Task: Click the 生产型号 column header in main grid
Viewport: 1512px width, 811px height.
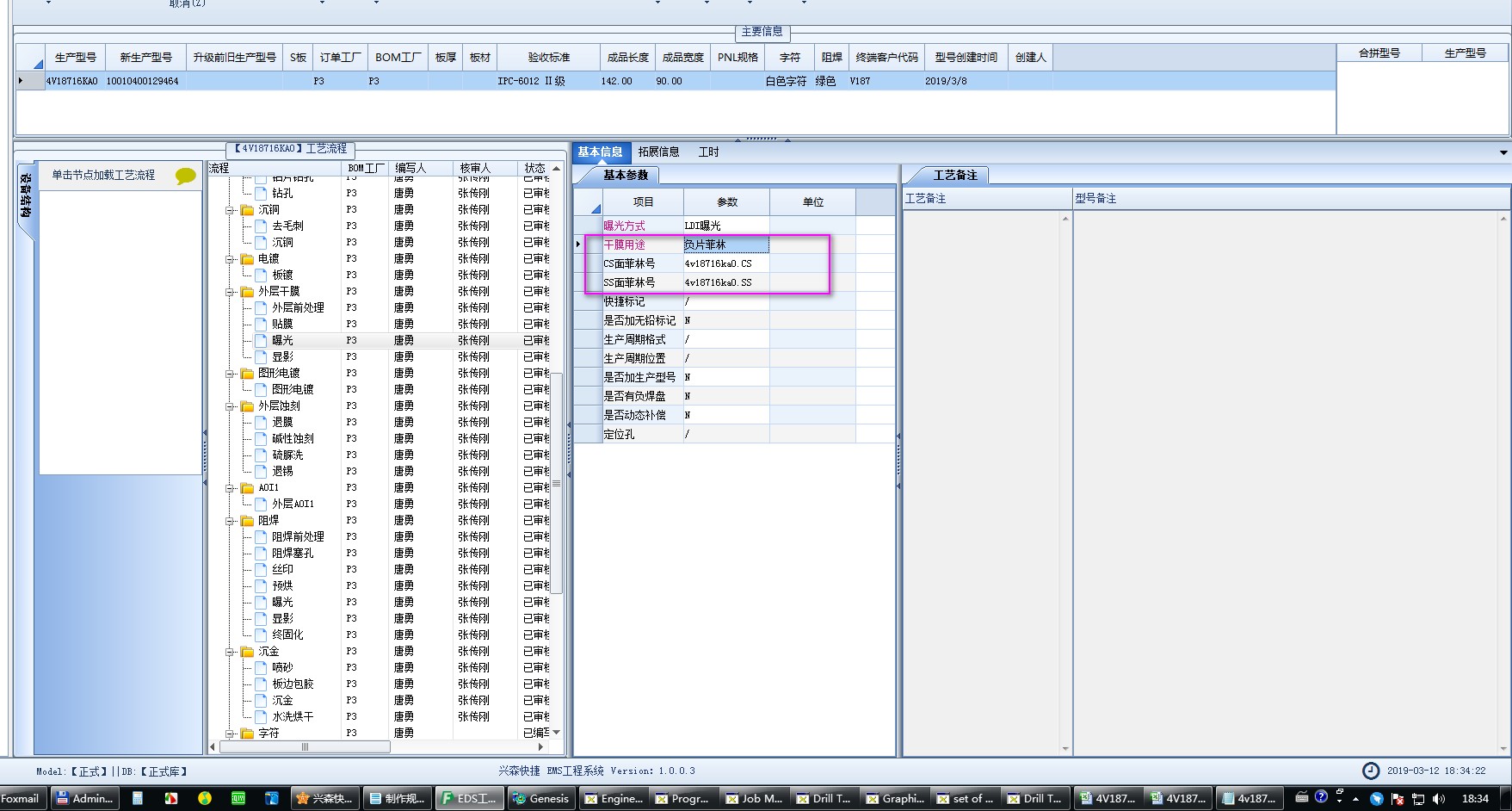Action: click(x=76, y=58)
